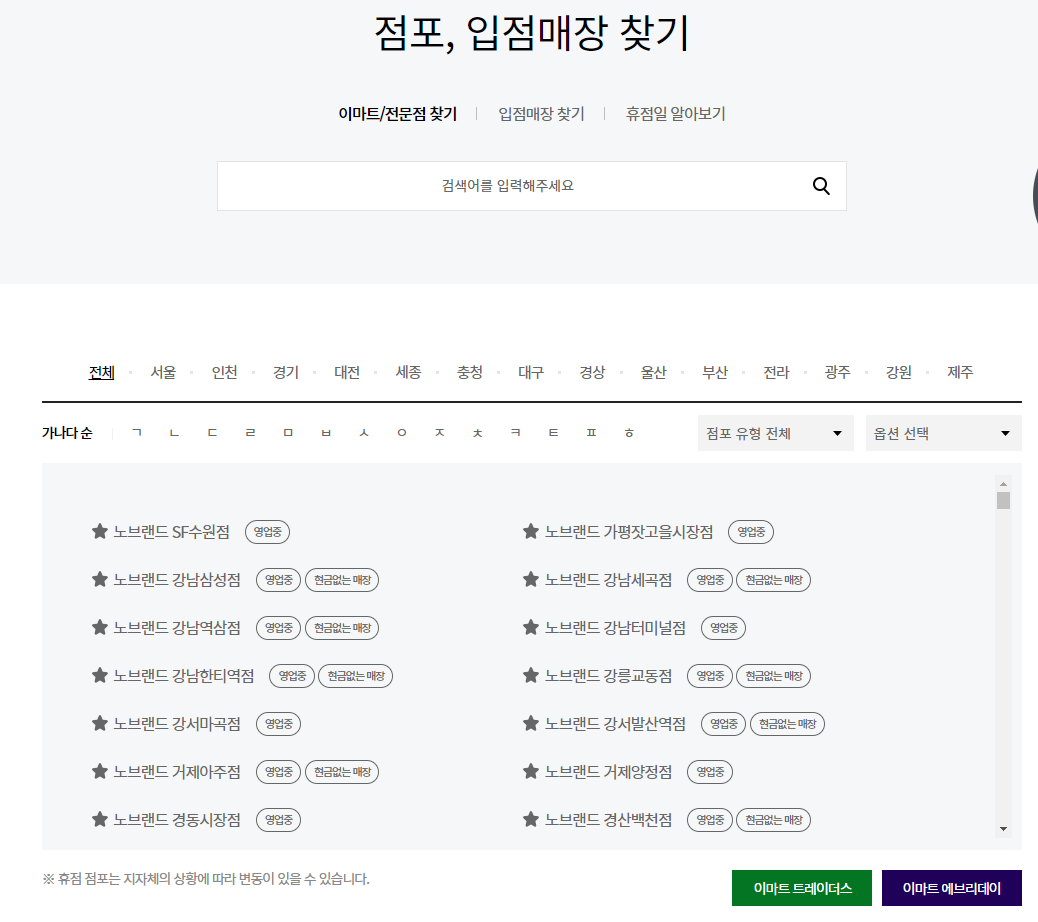Select 대전 region tab
This screenshot has height=922, width=1038.
pos(347,373)
